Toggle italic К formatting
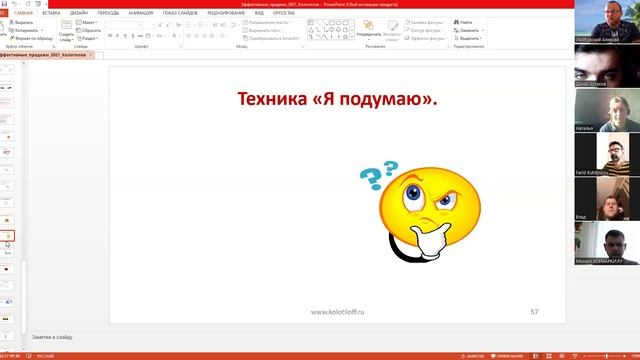Screen dimensions: 640x360 [x=117, y=36]
